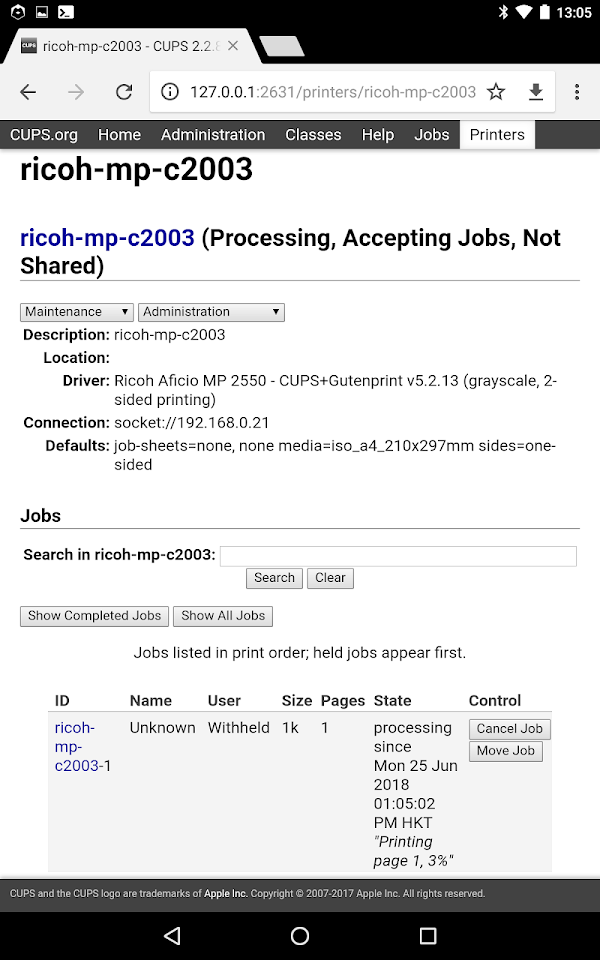Expand the Maintenance dropdown
The width and height of the screenshot is (600, 960).
77,312
